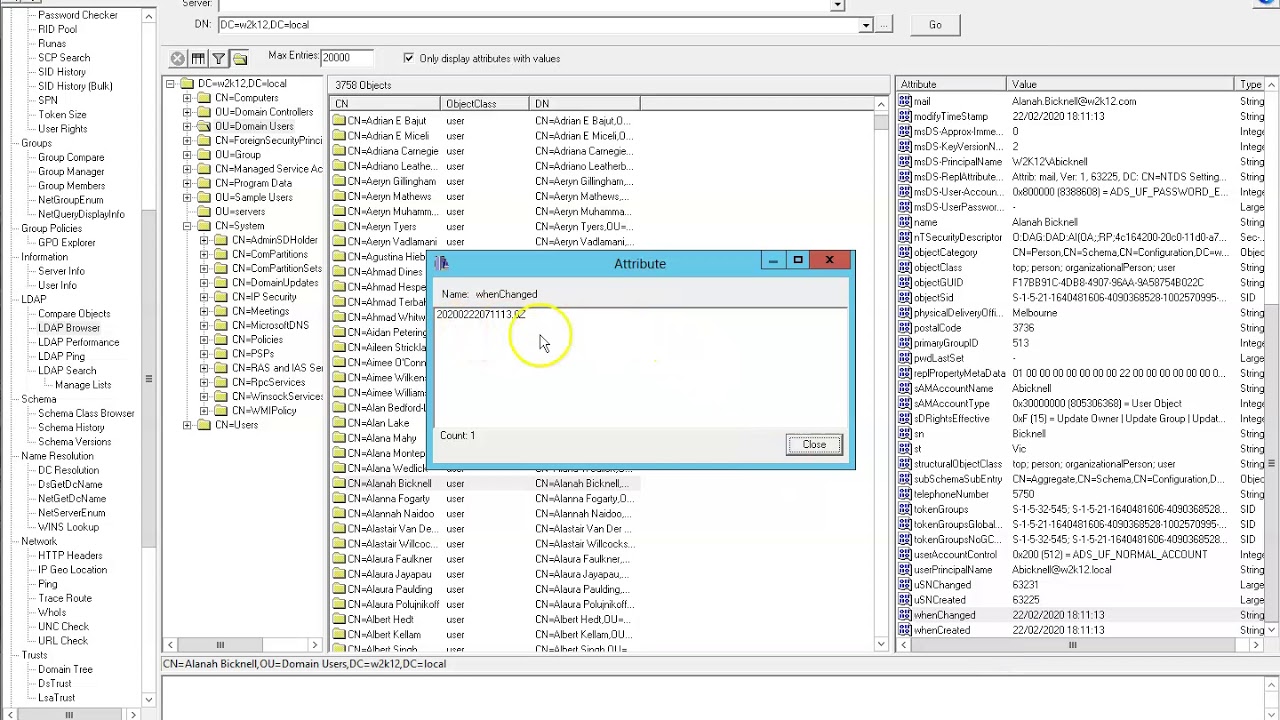The image size is (1280, 720).
Task: Open Password Checker in sidebar
Action: coord(78,15)
